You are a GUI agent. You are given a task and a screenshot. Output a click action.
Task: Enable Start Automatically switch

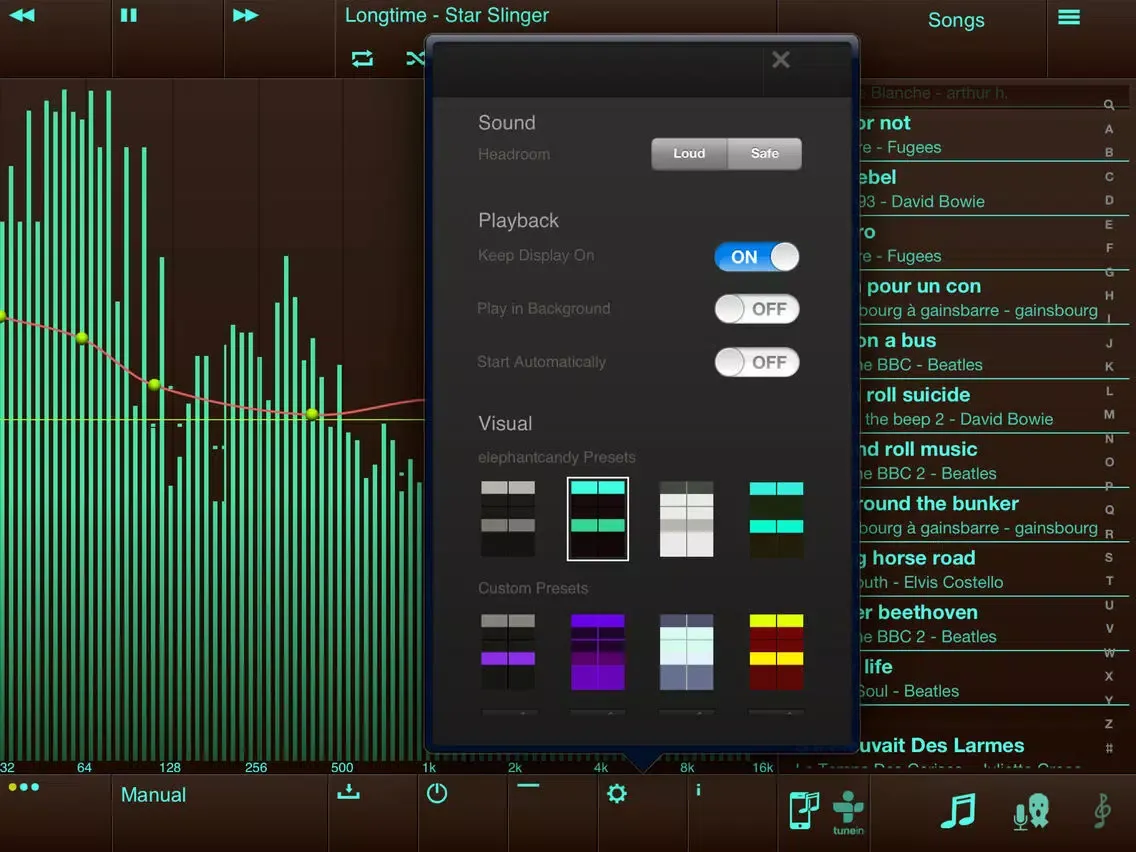pyautogui.click(x=756, y=362)
